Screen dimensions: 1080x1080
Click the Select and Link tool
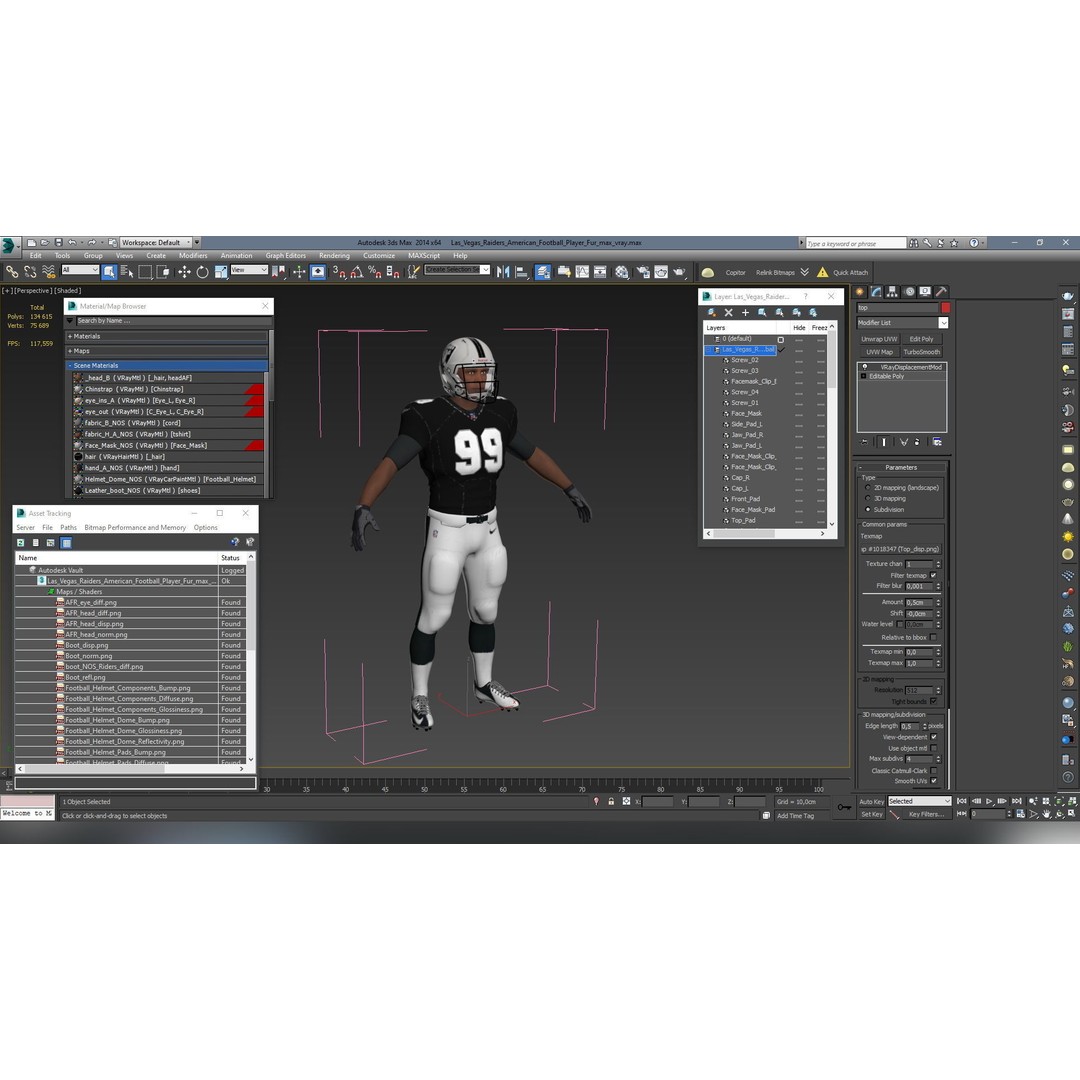point(12,272)
